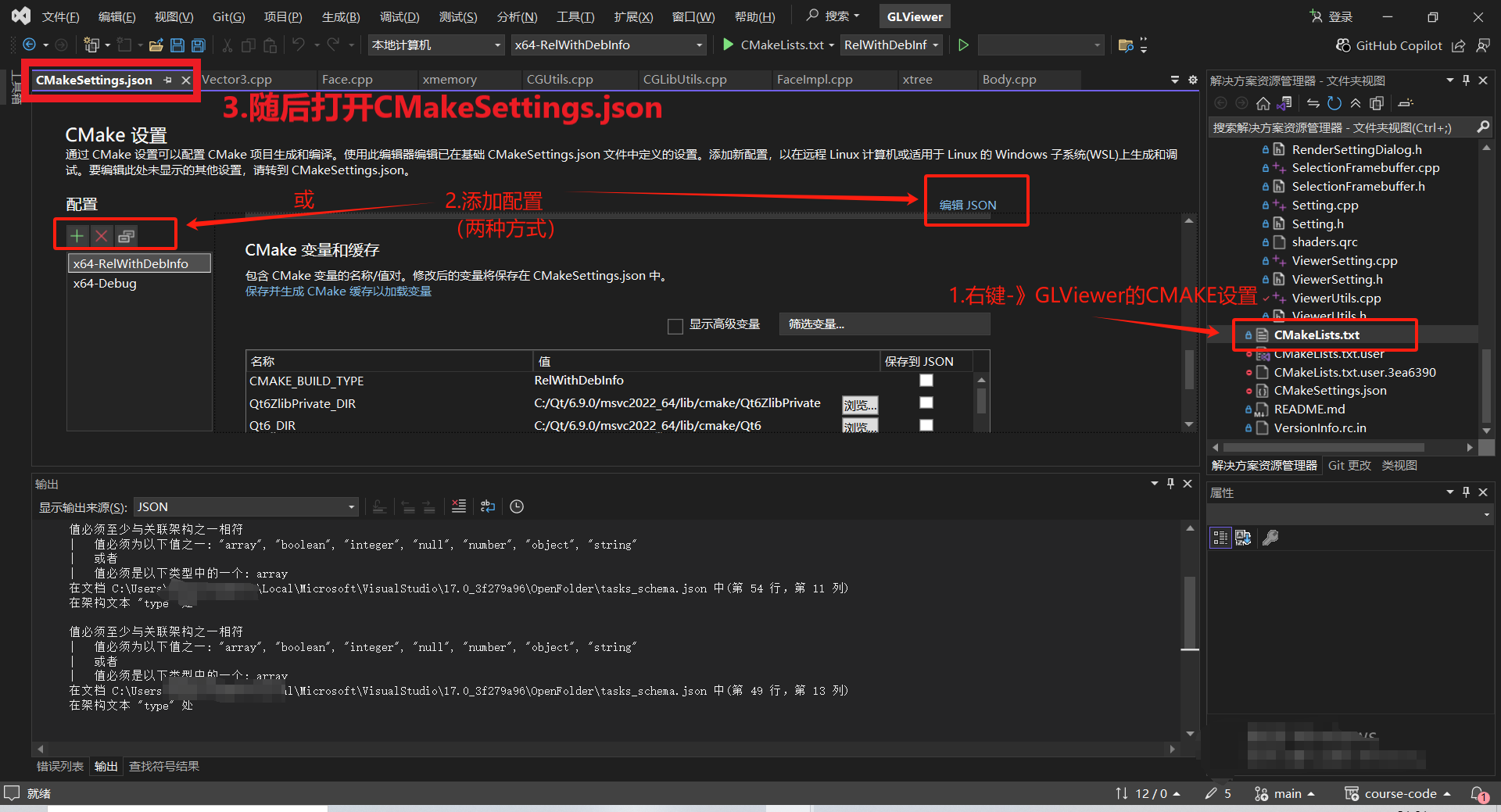The height and width of the screenshot is (812, 1501).
Task: Click the output window vertical scrollbar thumb
Action: click(x=1190, y=613)
